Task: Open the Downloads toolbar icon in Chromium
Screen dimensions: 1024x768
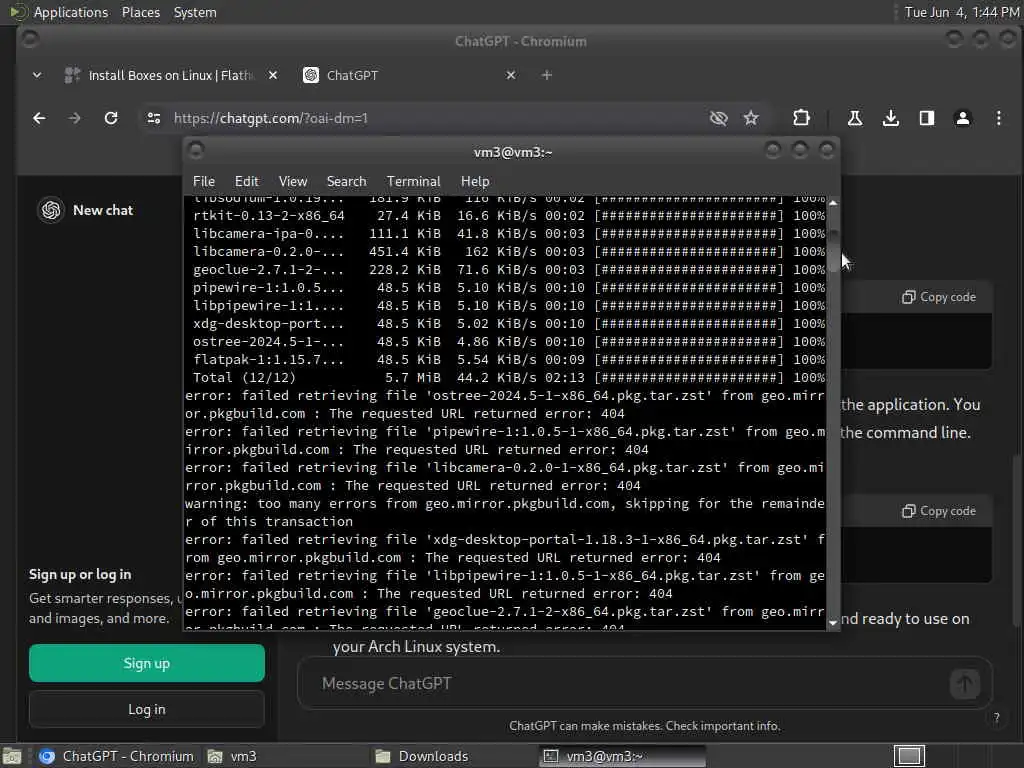Action: [891, 118]
